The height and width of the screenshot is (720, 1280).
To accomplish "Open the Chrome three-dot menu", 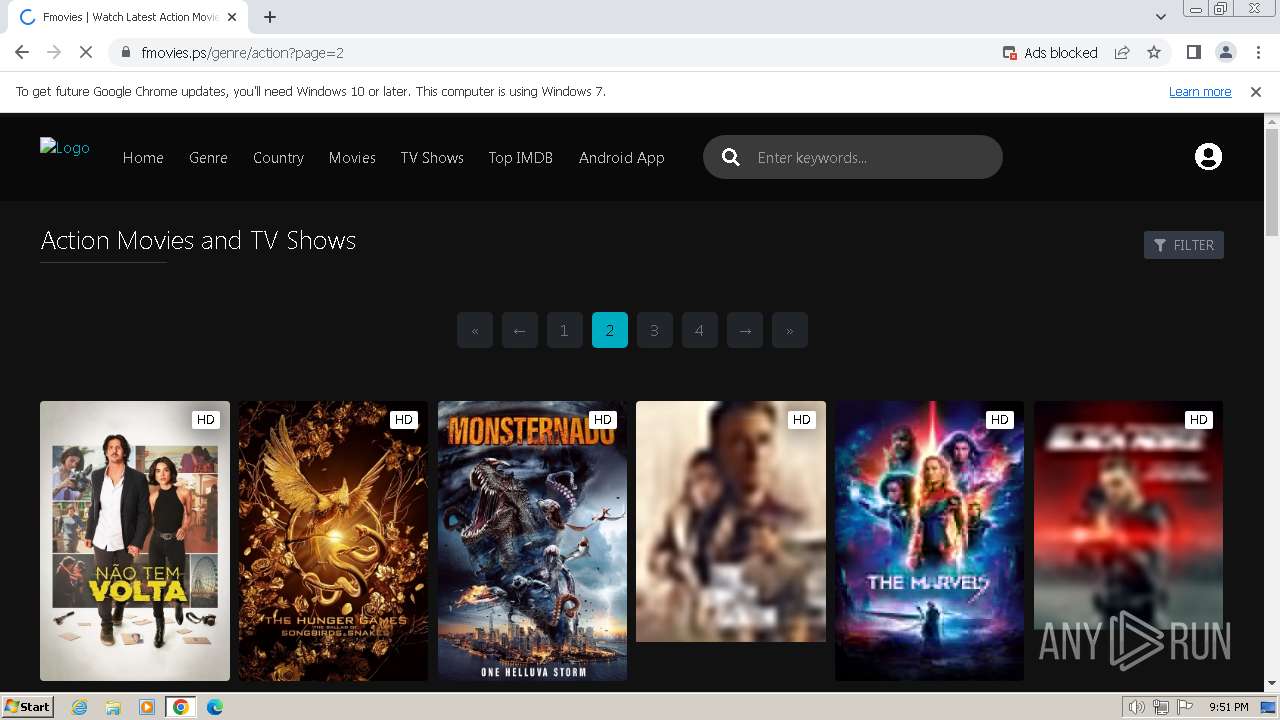I will pos(1258,53).
